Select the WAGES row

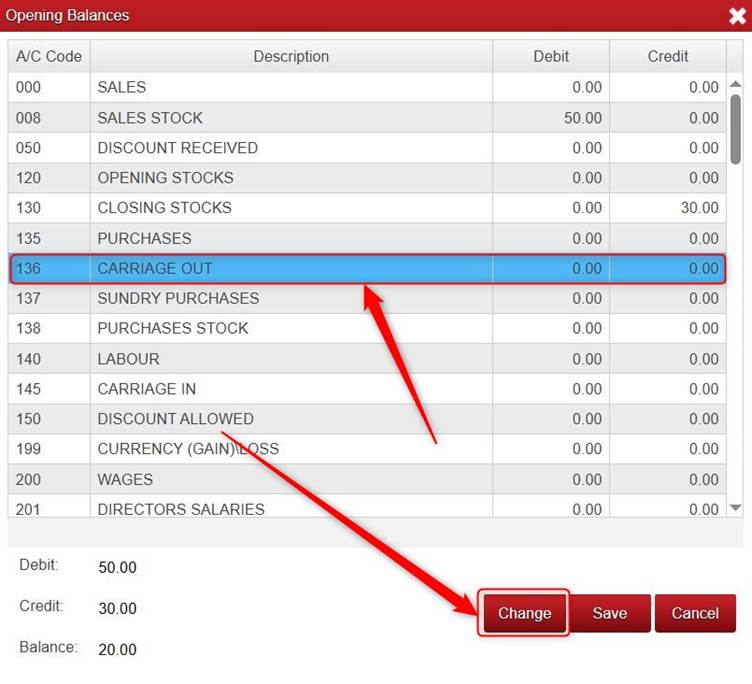coord(367,479)
